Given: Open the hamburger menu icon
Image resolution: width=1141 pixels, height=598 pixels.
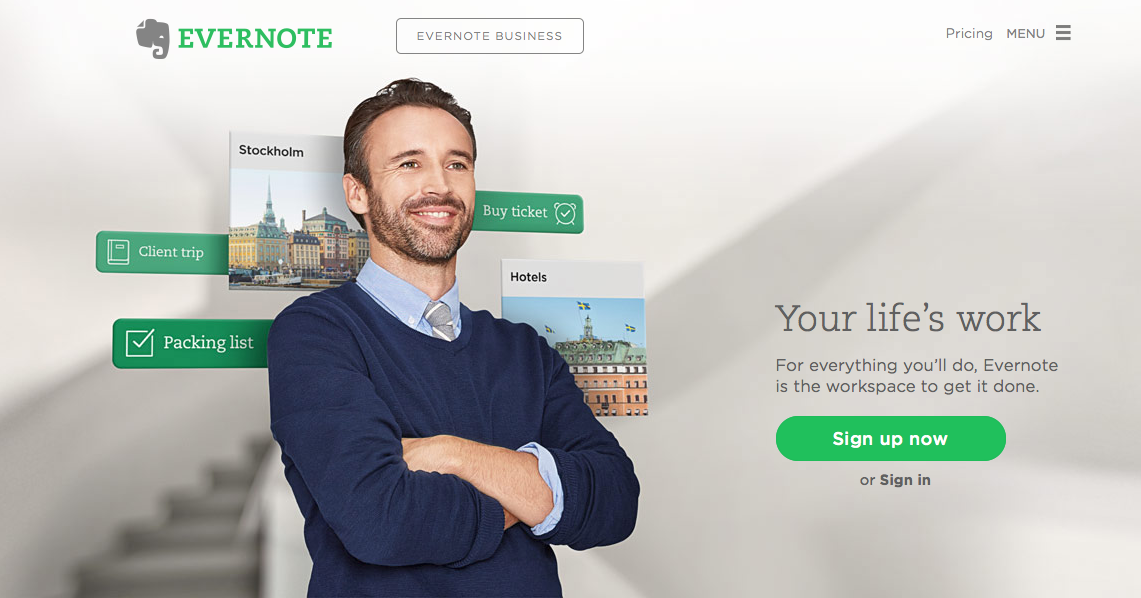Looking at the screenshot, I should [1063, 33].
